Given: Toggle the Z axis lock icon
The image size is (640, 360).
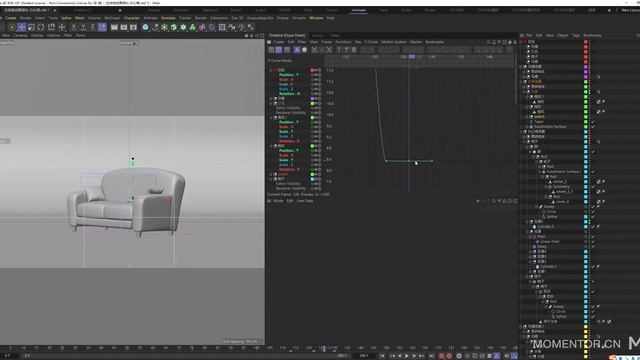Looking at the screenshot, I should tap(93, 27).
